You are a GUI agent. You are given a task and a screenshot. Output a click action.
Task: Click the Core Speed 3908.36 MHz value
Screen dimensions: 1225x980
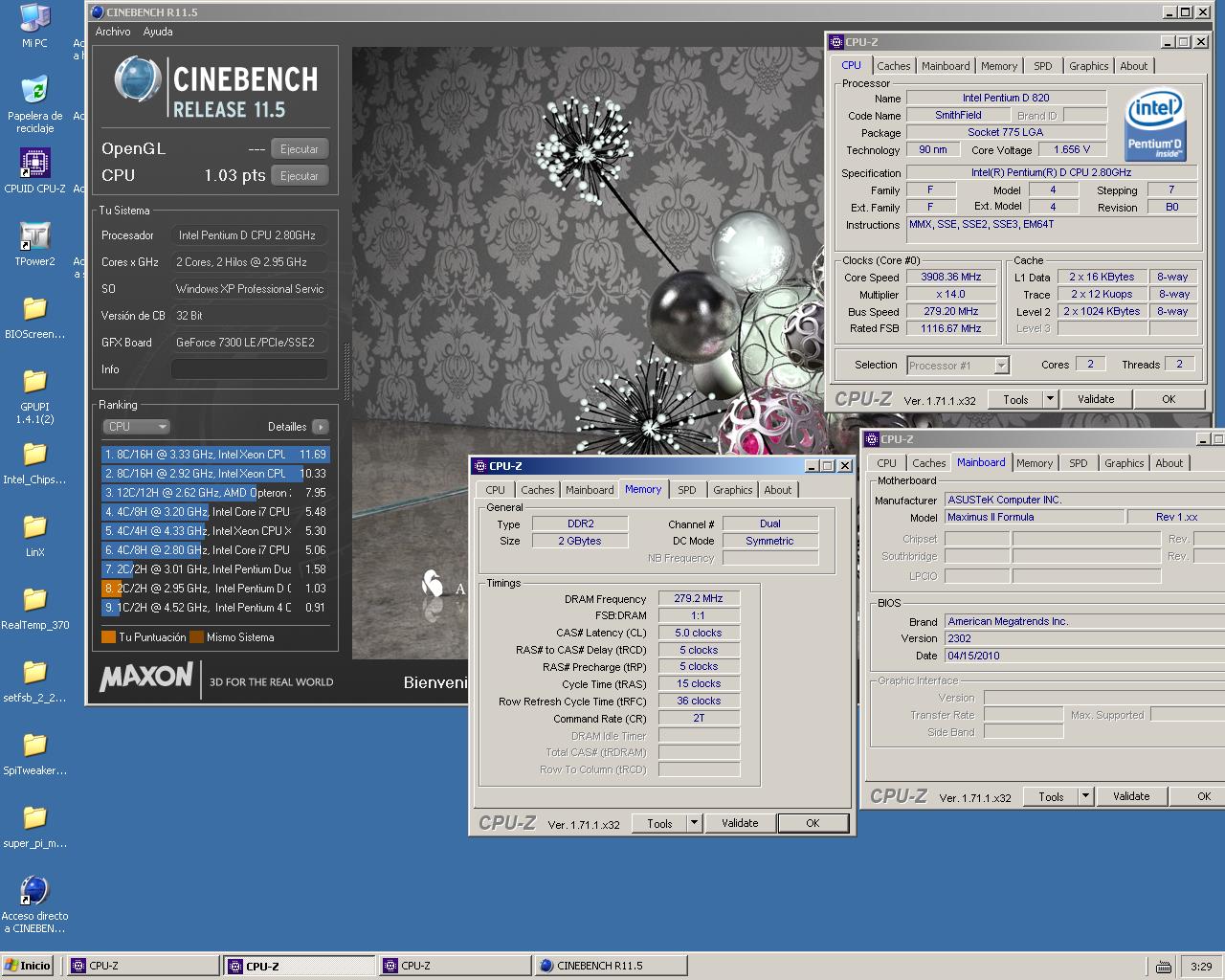(x=951, y=278)
